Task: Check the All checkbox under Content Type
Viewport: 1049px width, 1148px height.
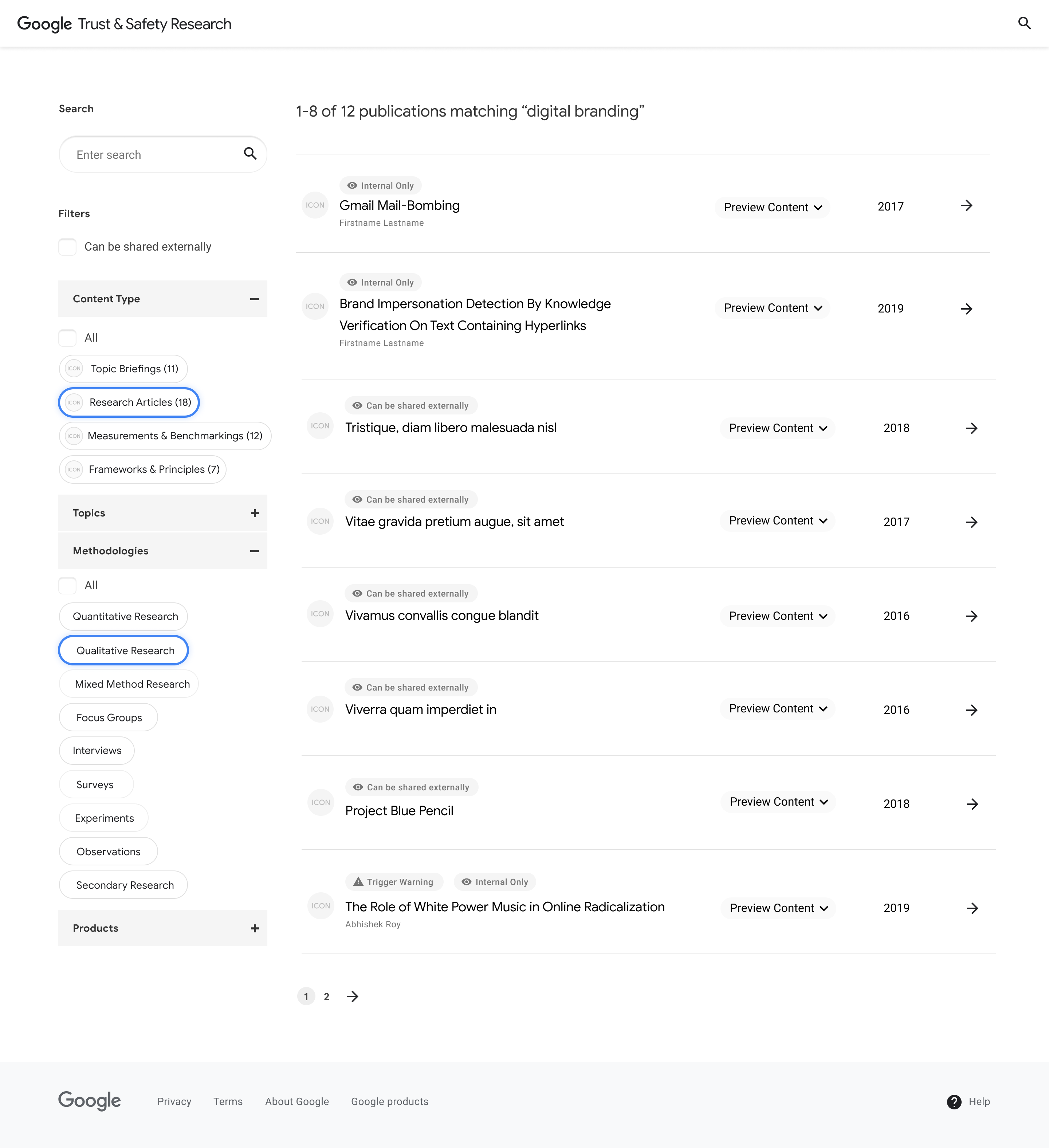Action: [x=67, y=338]
